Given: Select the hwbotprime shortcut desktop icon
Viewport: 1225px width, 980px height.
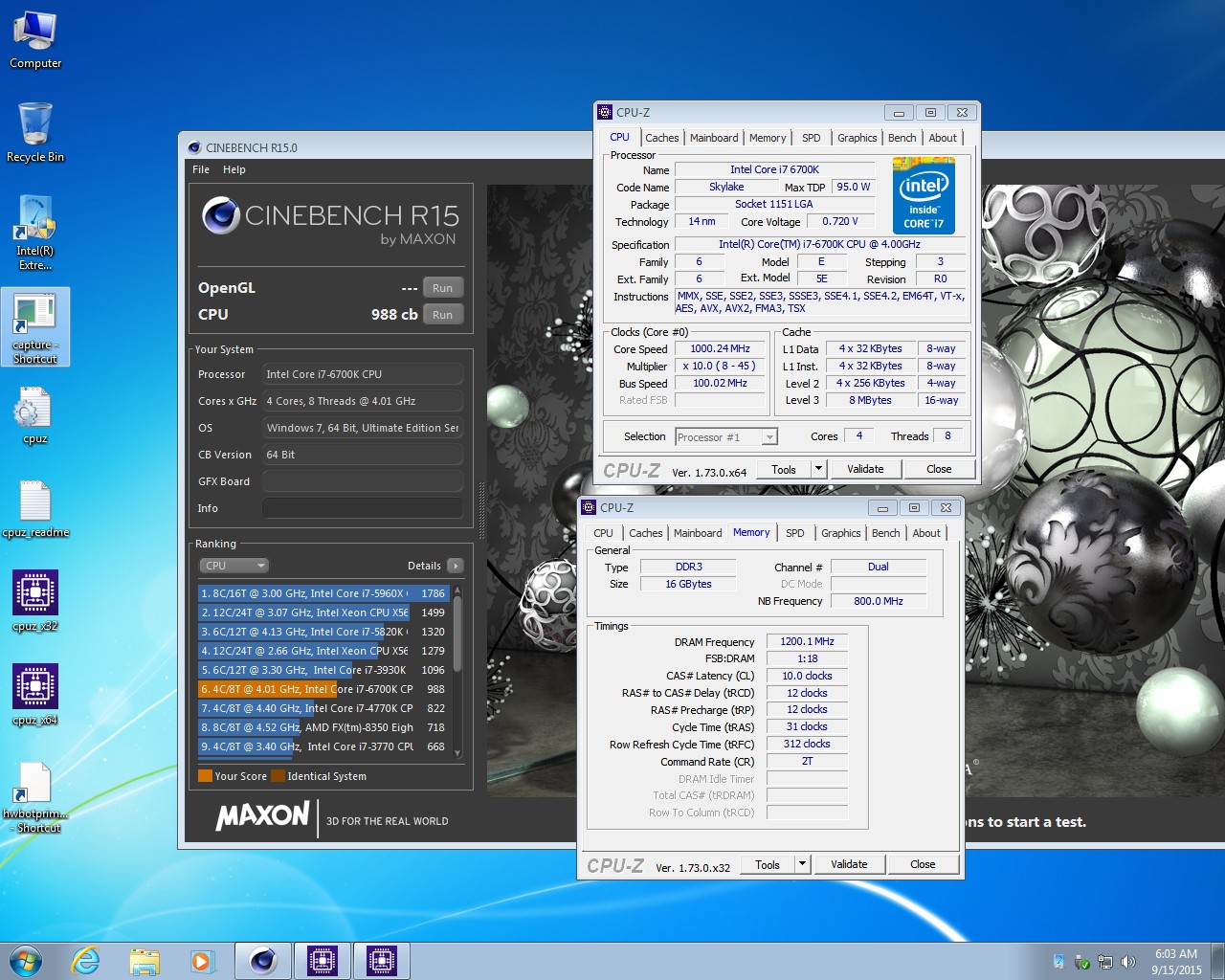Looking at the screenshot, I should tap(35, 796).
